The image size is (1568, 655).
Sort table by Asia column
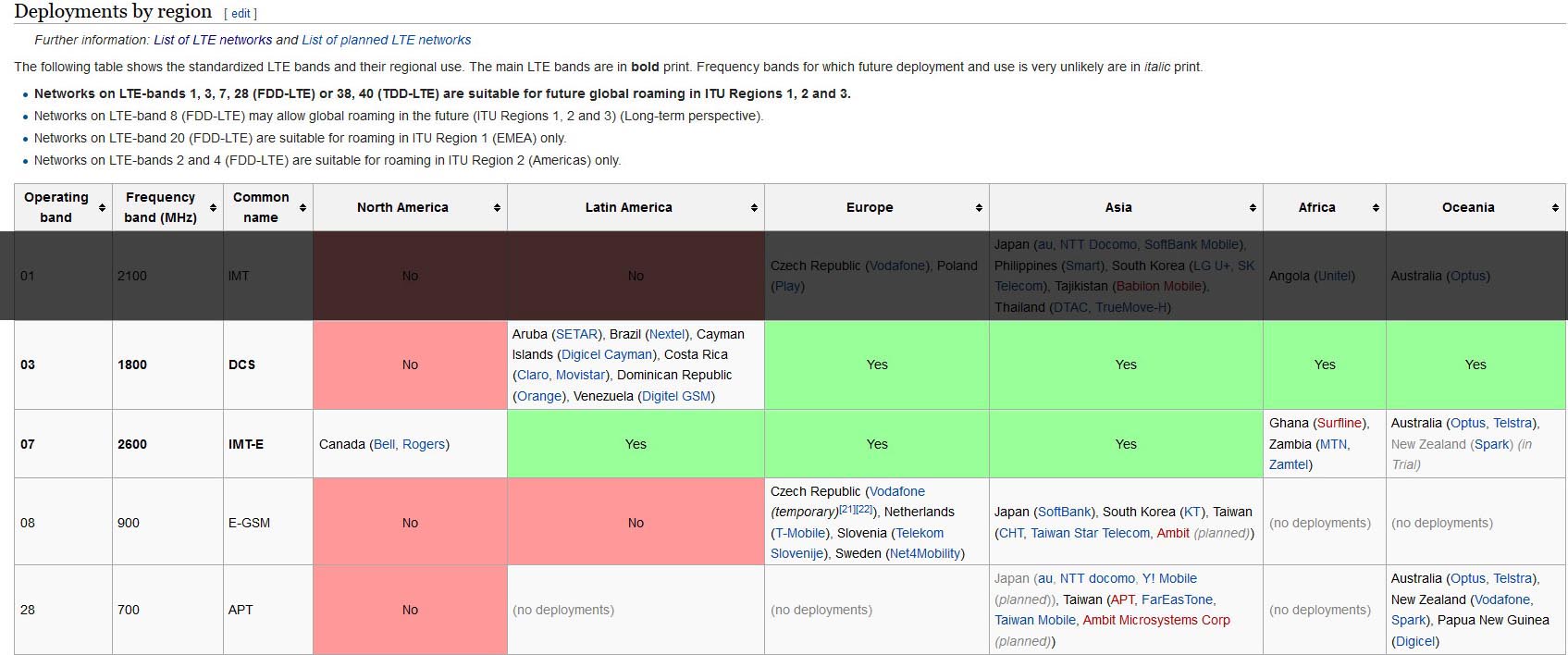click(x=1253, y=207)
